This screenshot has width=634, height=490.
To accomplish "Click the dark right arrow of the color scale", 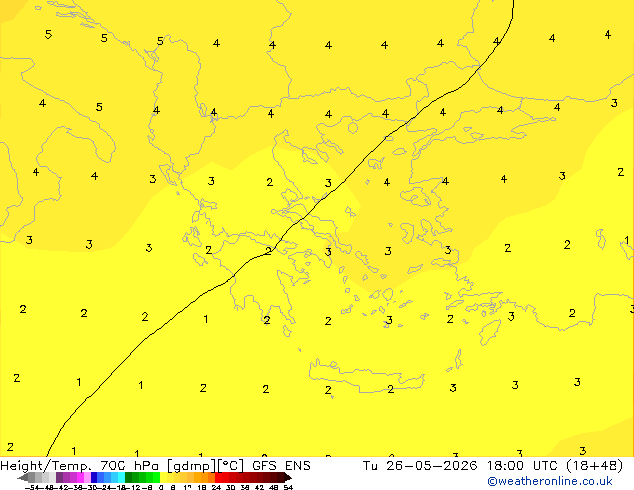I will coord(288,477).
